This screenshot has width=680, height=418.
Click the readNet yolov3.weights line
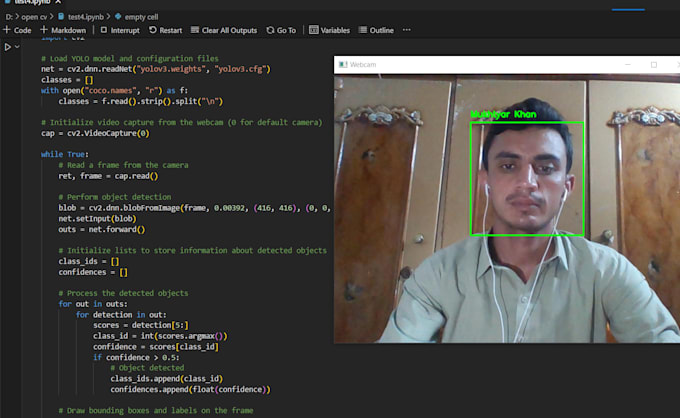click(156, 69)
